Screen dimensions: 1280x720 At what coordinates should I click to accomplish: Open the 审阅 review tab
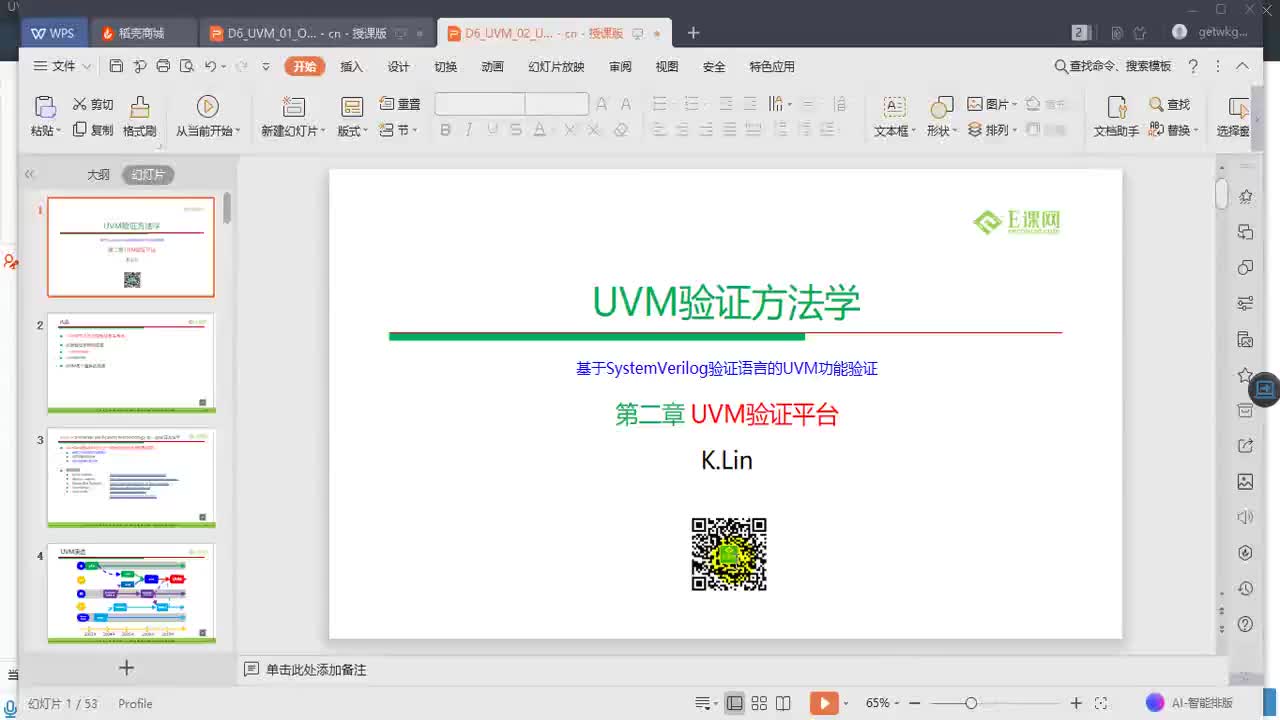(620, 67)
